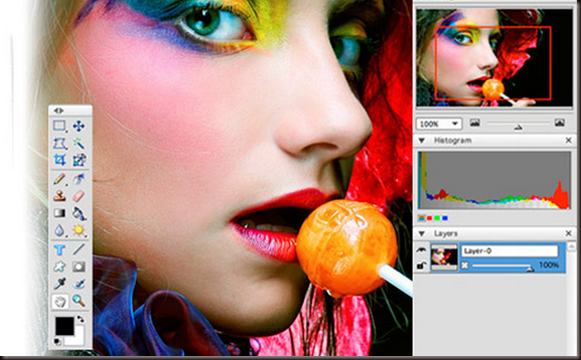Select the Brush tool beside the Pencil
The height and width of the screenshot is (360, 581).
79,179
